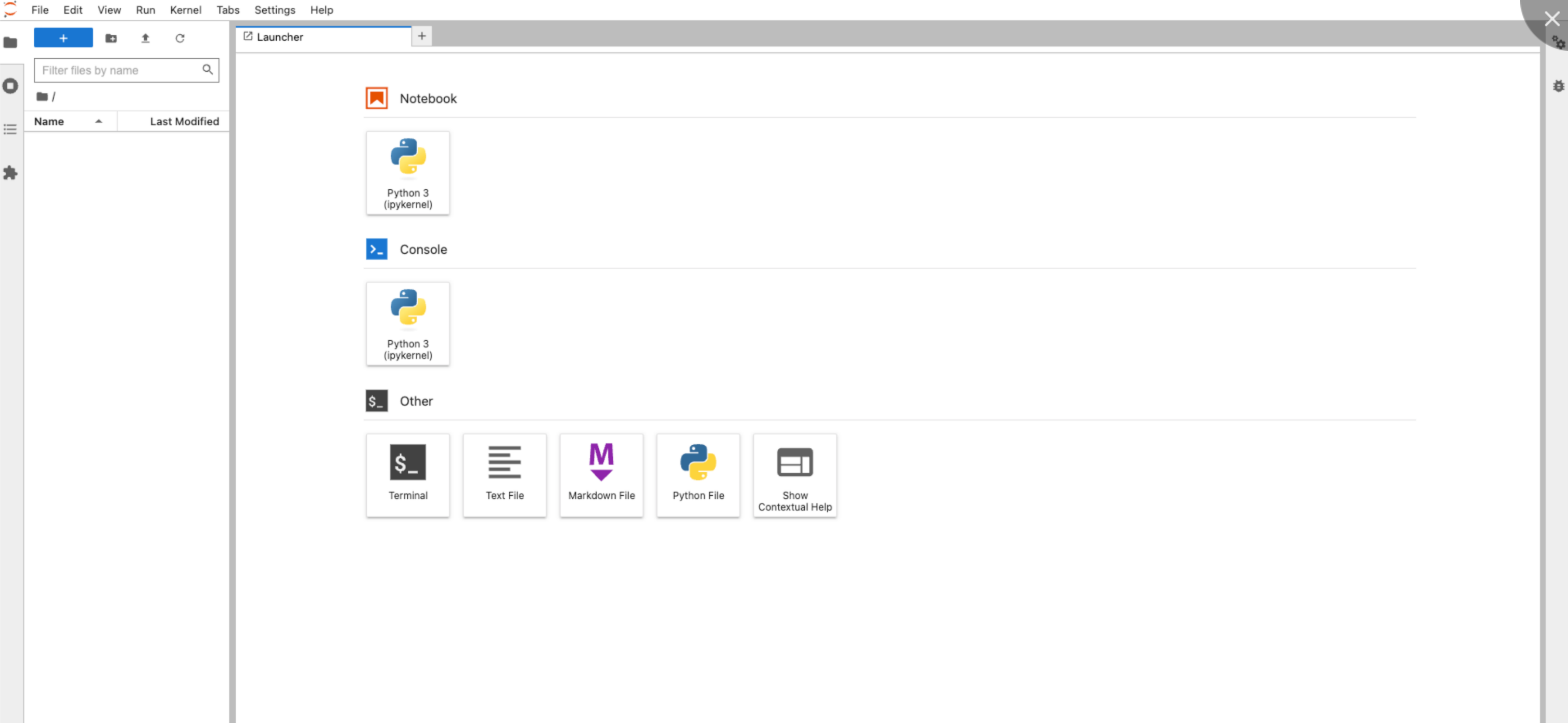
Task: Open the extension manager puzzle icon
Action: 10,173
